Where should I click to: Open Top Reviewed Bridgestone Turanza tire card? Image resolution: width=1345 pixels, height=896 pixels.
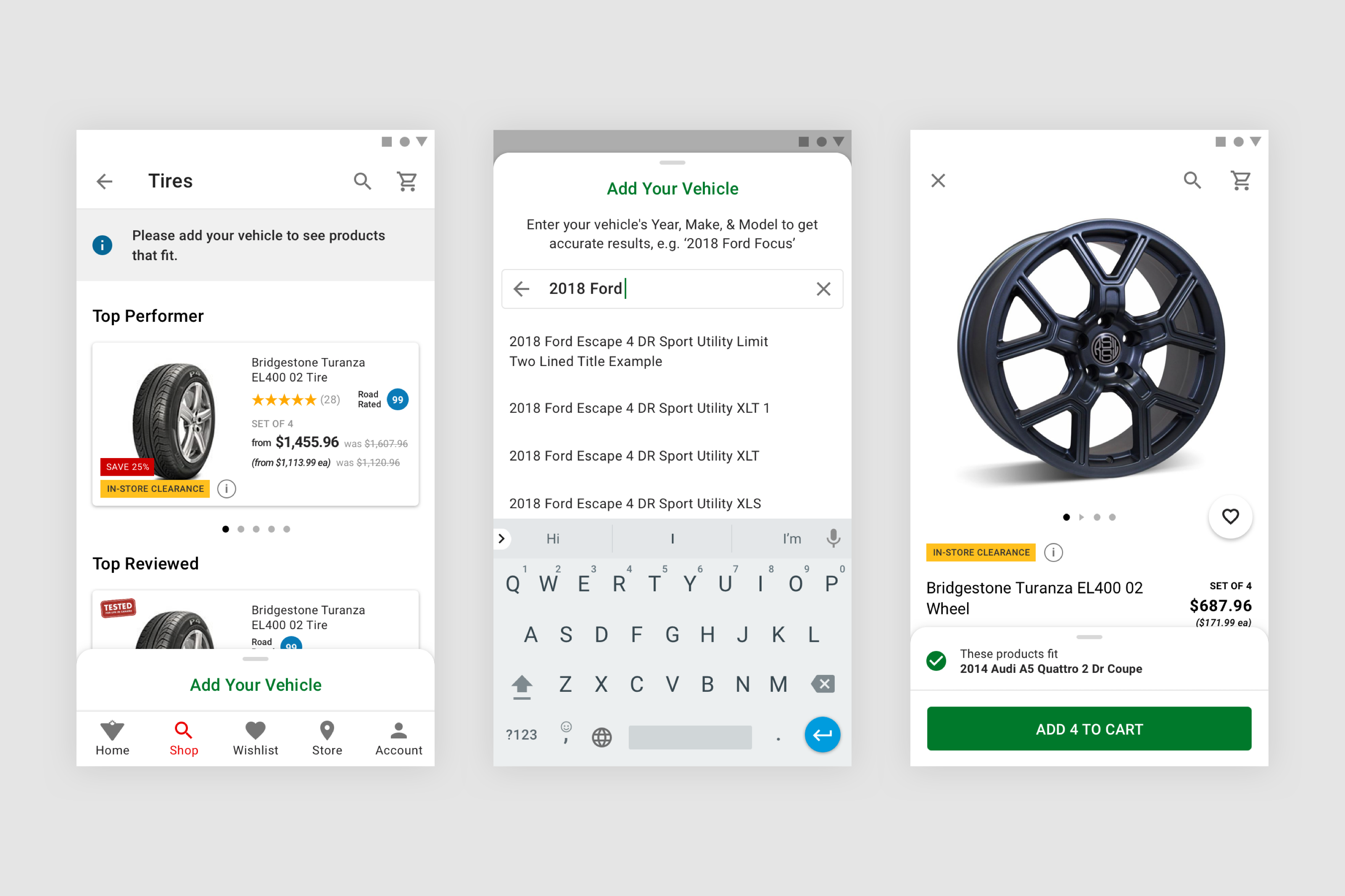[x=256, y=619]
